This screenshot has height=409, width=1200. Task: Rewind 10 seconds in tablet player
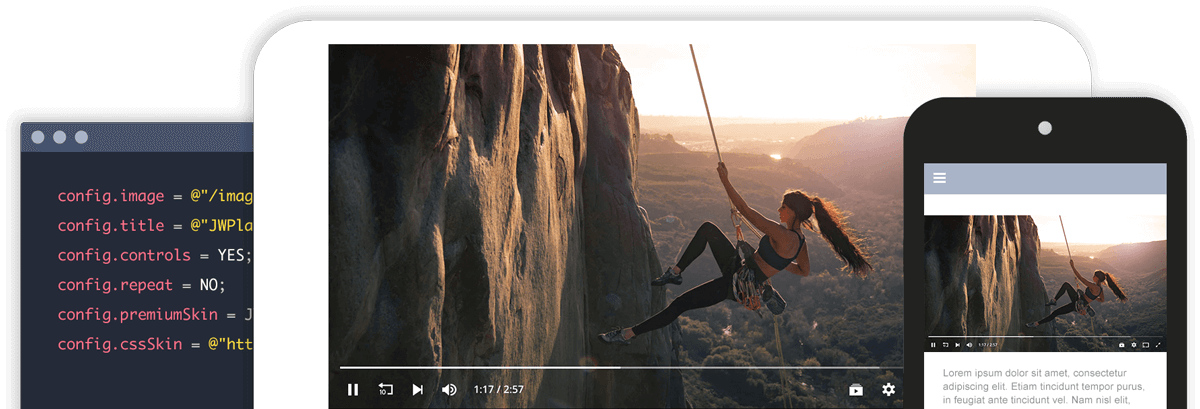point(385,390)
